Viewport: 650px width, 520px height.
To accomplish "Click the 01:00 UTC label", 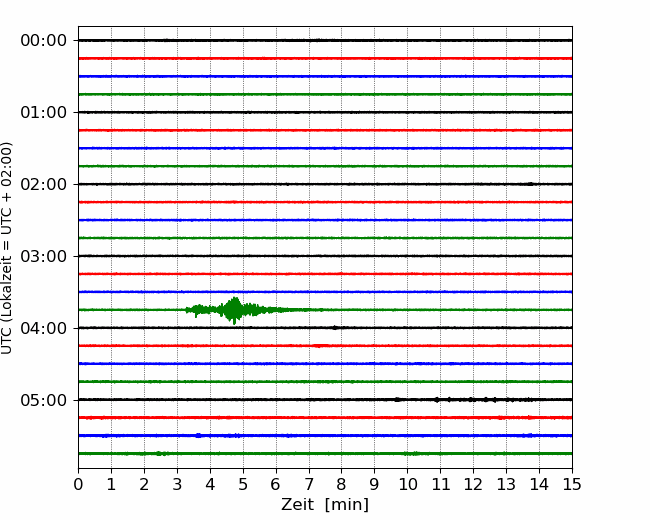I will (44, 112).
